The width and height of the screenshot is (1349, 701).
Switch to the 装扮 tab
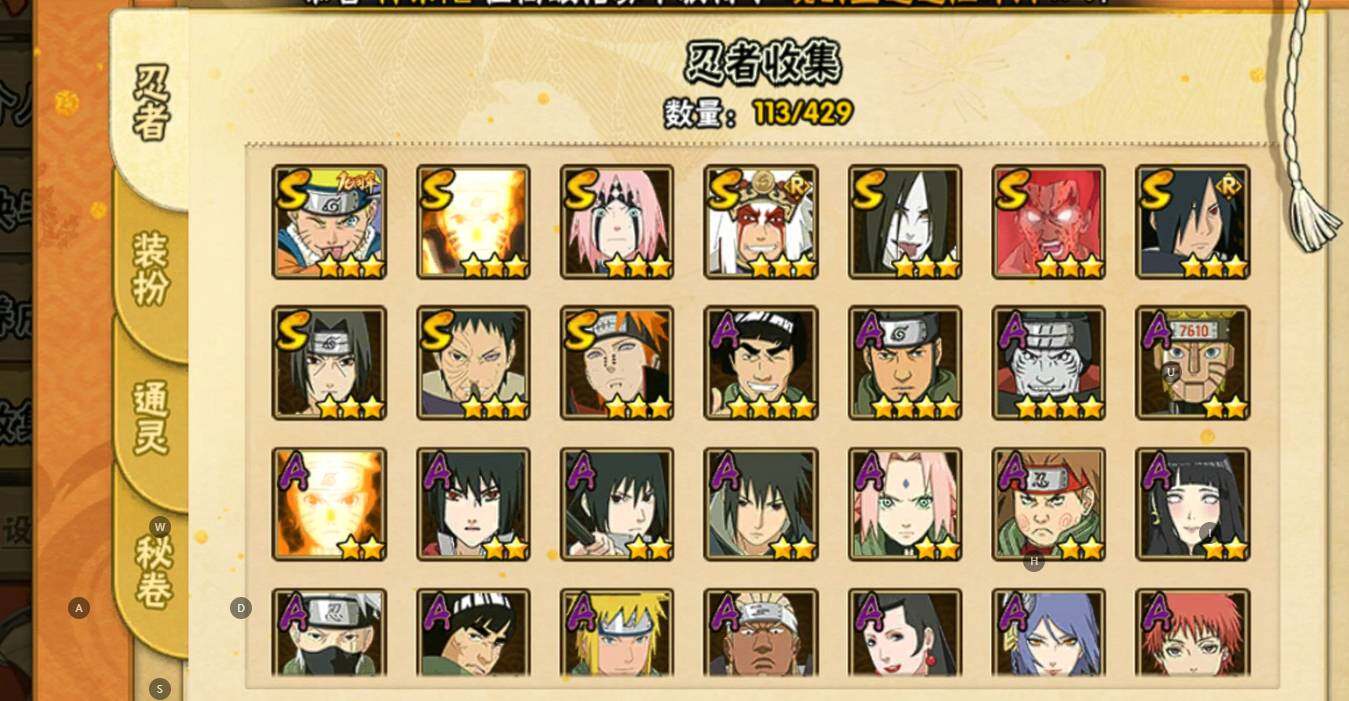click(x=151, y=269)
